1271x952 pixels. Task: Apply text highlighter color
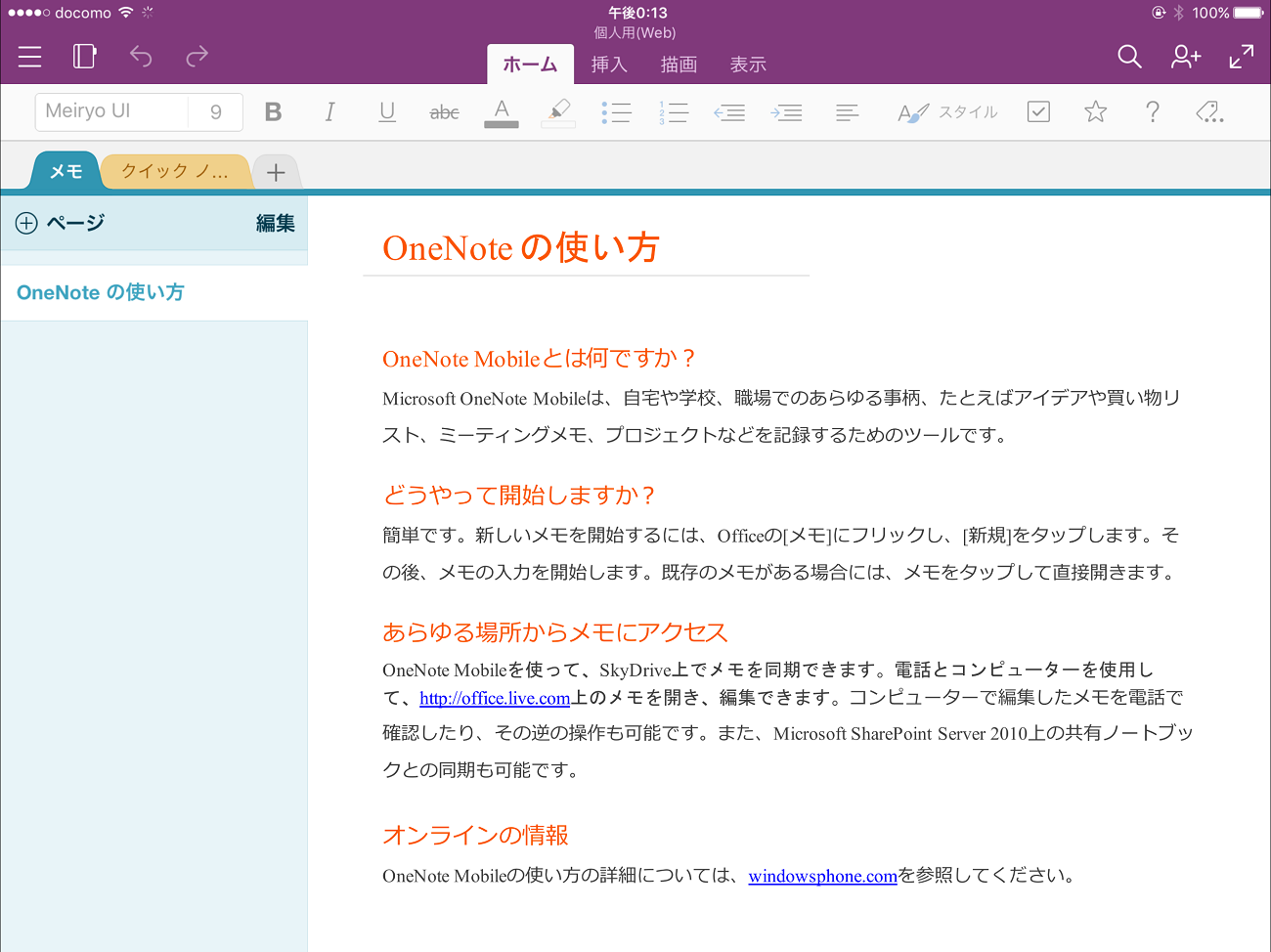pos(558,112)
